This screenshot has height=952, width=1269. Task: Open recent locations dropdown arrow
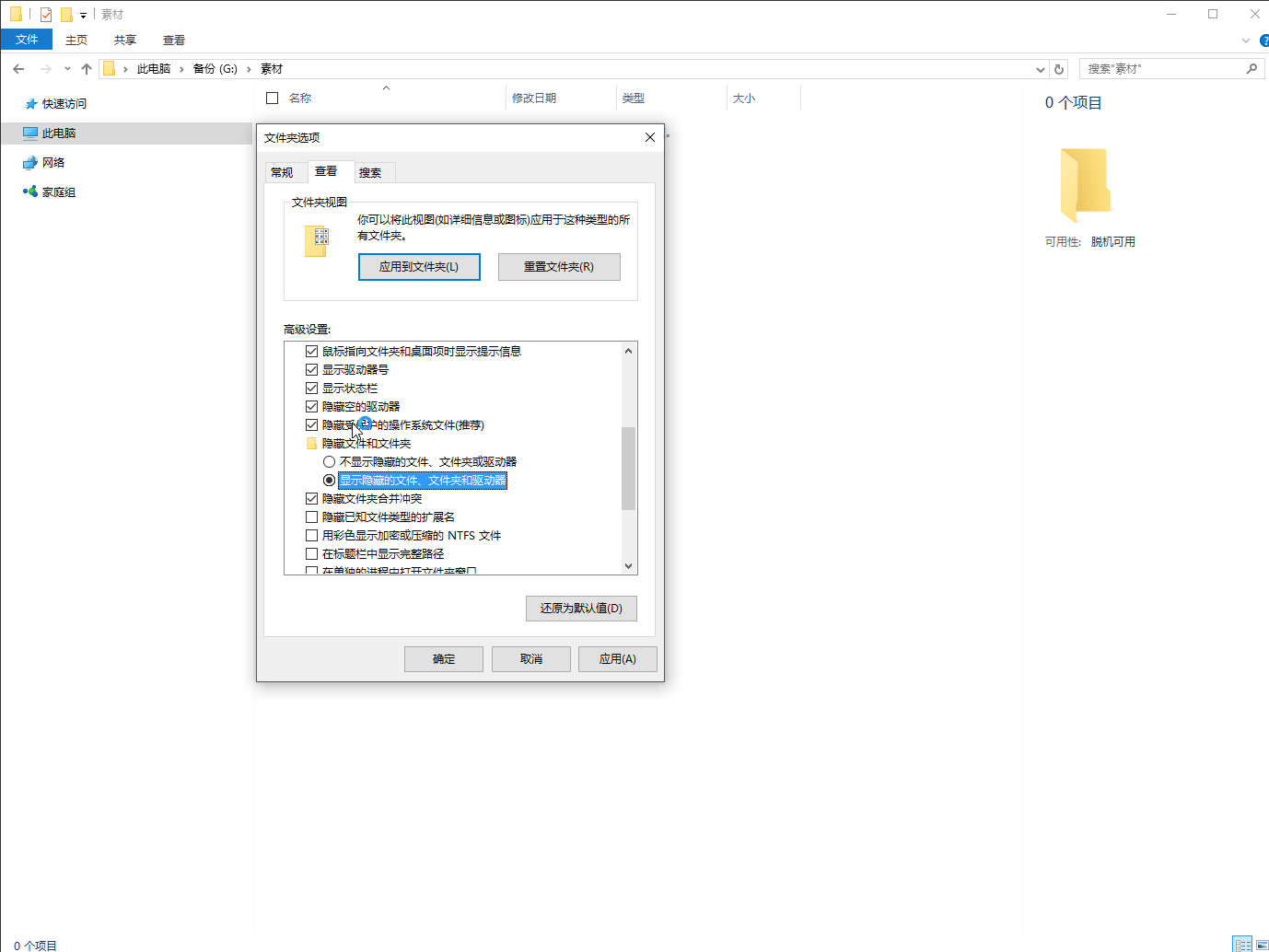[67, 69]
